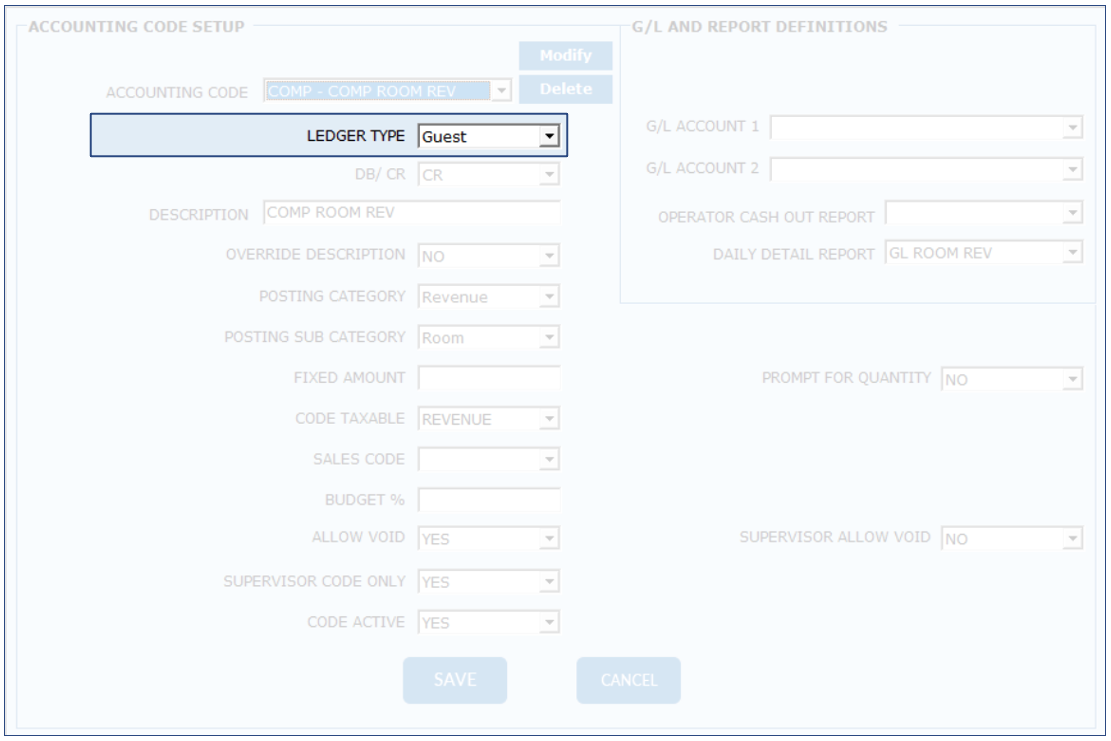Open the Override Description dropdown
Image resolution: width=1111 pixels, height=741 pixels.
pos(547,256)
